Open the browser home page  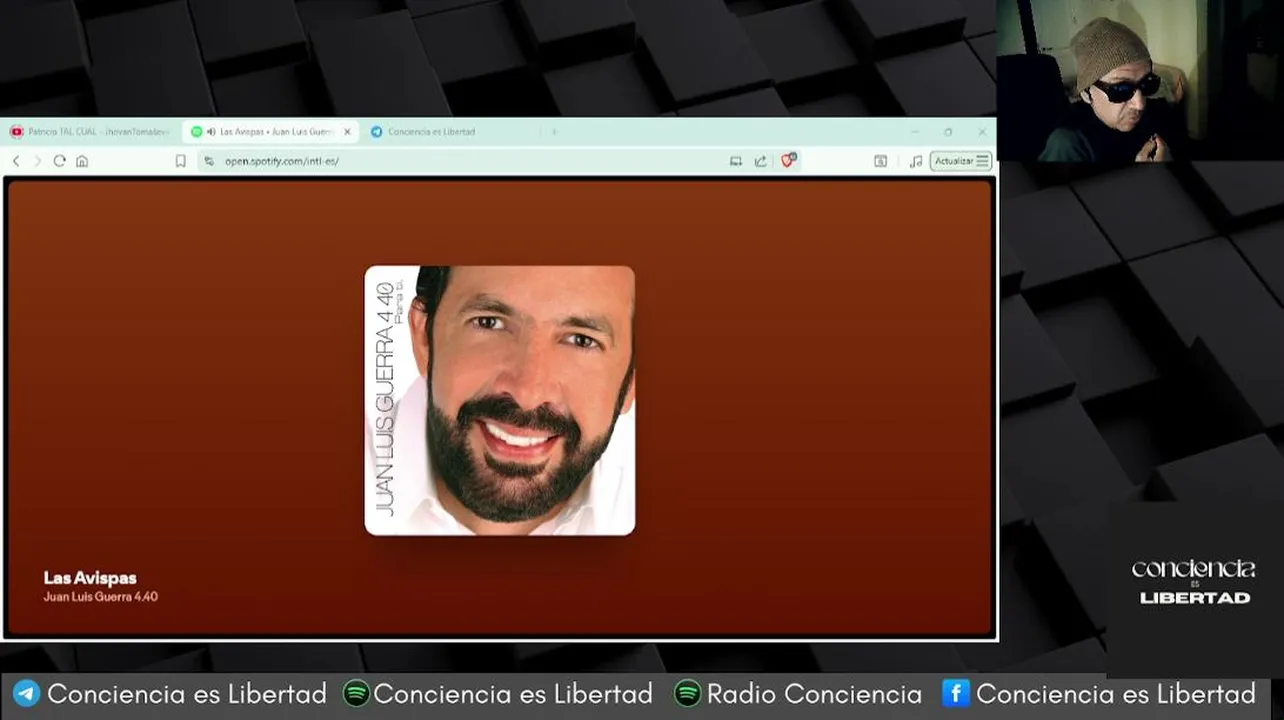(82, 161)
